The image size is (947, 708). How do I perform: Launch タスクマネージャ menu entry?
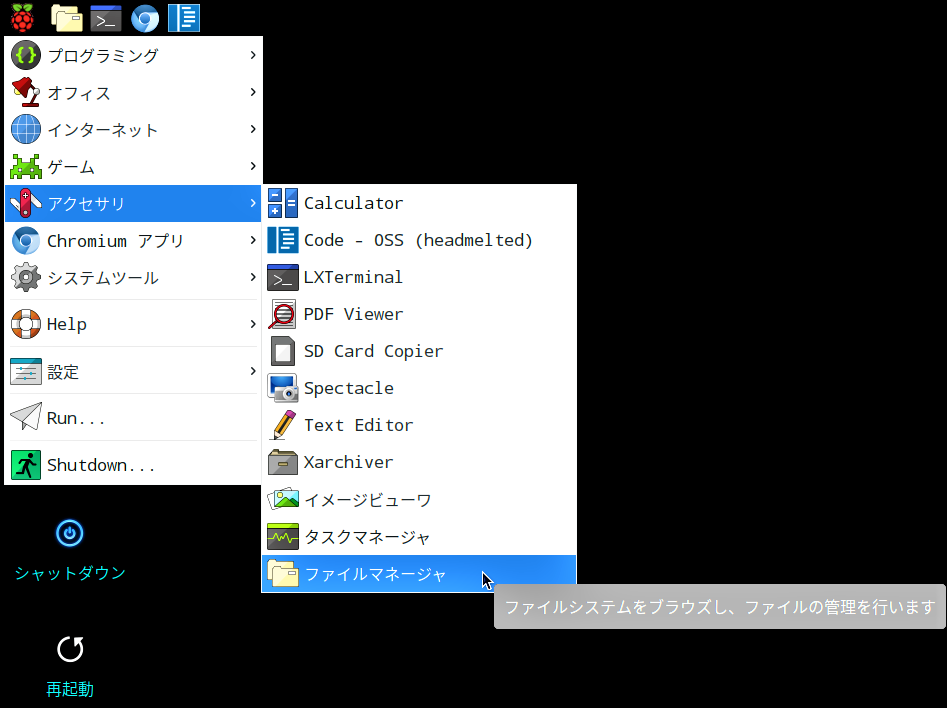[x=419, y=536]
